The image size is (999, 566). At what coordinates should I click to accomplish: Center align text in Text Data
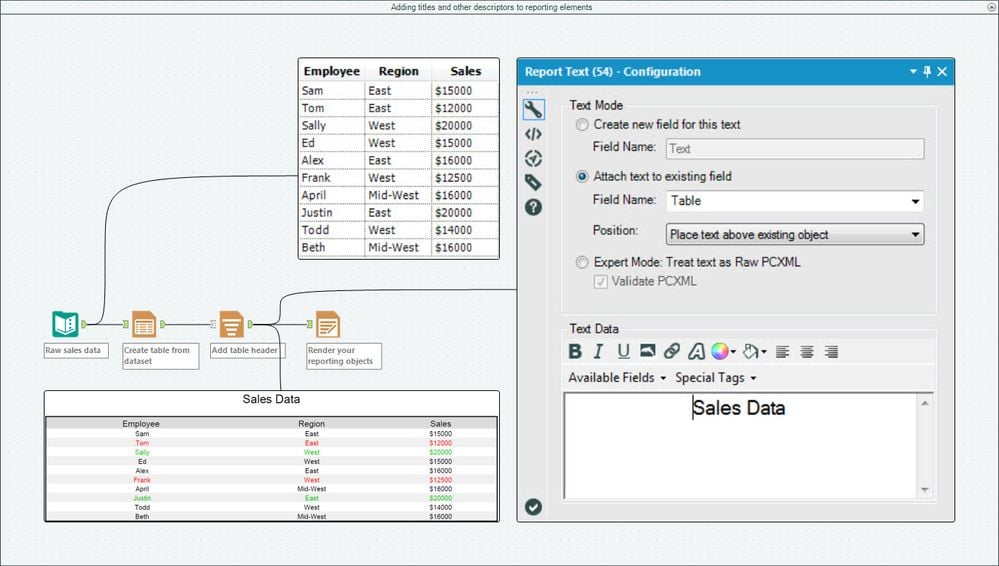pyautogui.click(x=807, y=351)
